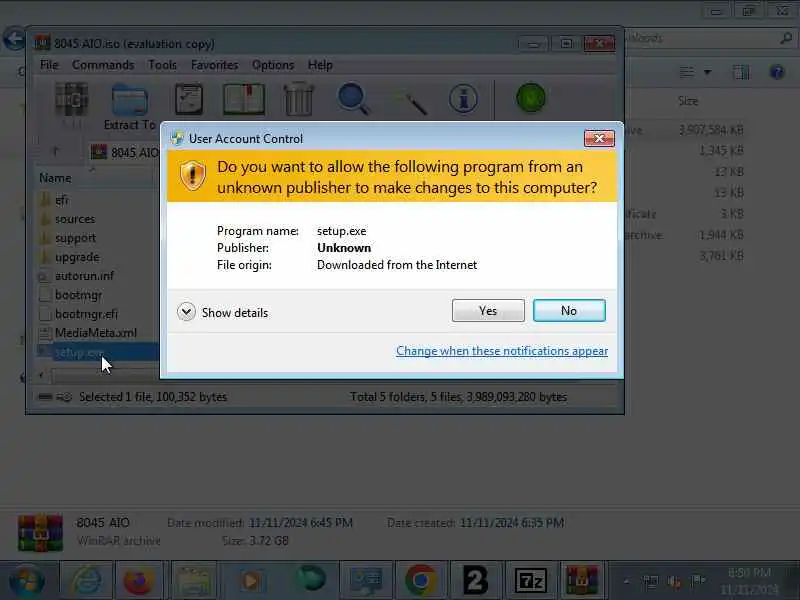Screen dimensions: 800x600
Task: Click WinRAR Delete trash can icon
Action: click(298, 99)
